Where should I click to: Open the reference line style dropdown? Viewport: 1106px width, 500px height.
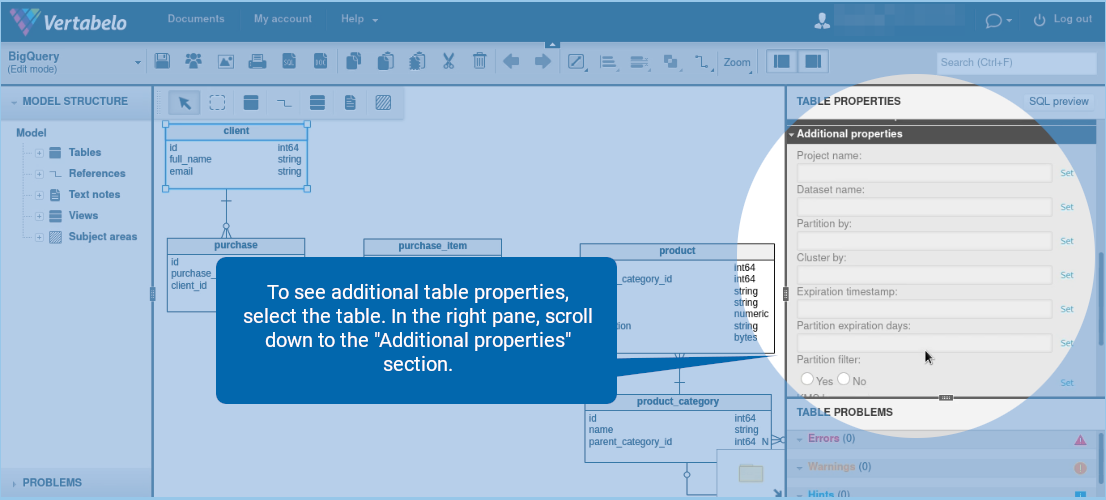click(703, 61)
